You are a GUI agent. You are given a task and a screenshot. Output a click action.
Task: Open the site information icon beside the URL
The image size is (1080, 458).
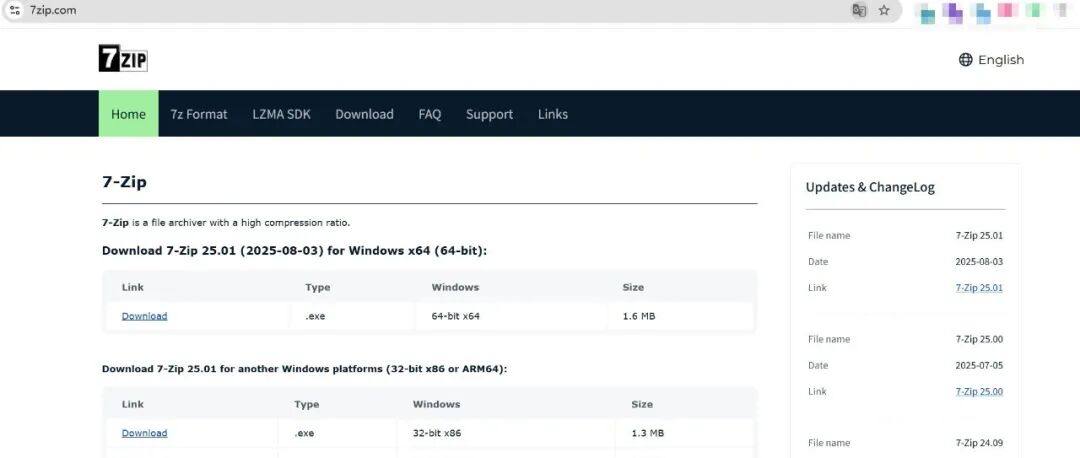(x=14, y=10)
